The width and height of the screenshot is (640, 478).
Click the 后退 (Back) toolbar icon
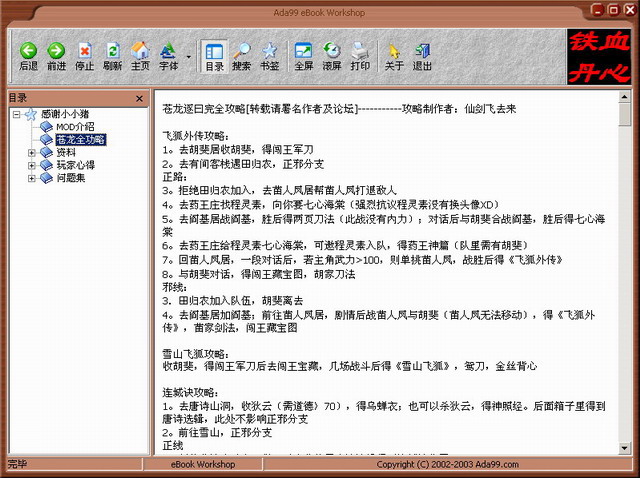pyautogui.click(x=28, y=56)
